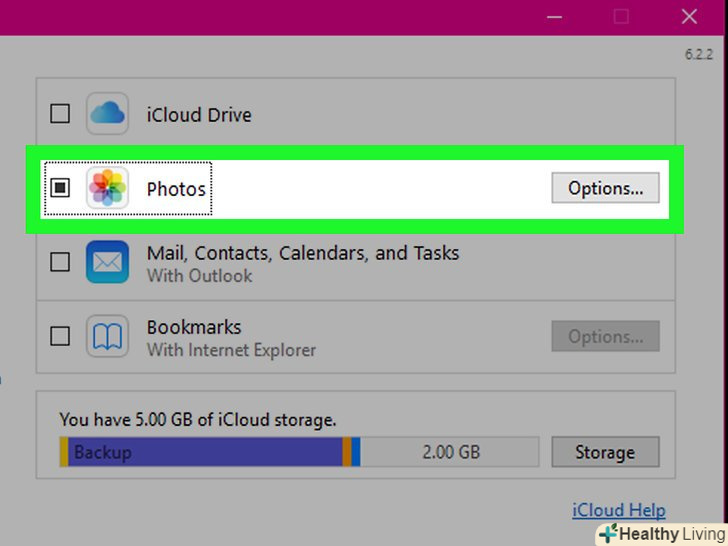Viewport: 728px width, 546px height.
Task: Click the greyed-out Bookmarks Options button
Action: (x=605, y=337)
